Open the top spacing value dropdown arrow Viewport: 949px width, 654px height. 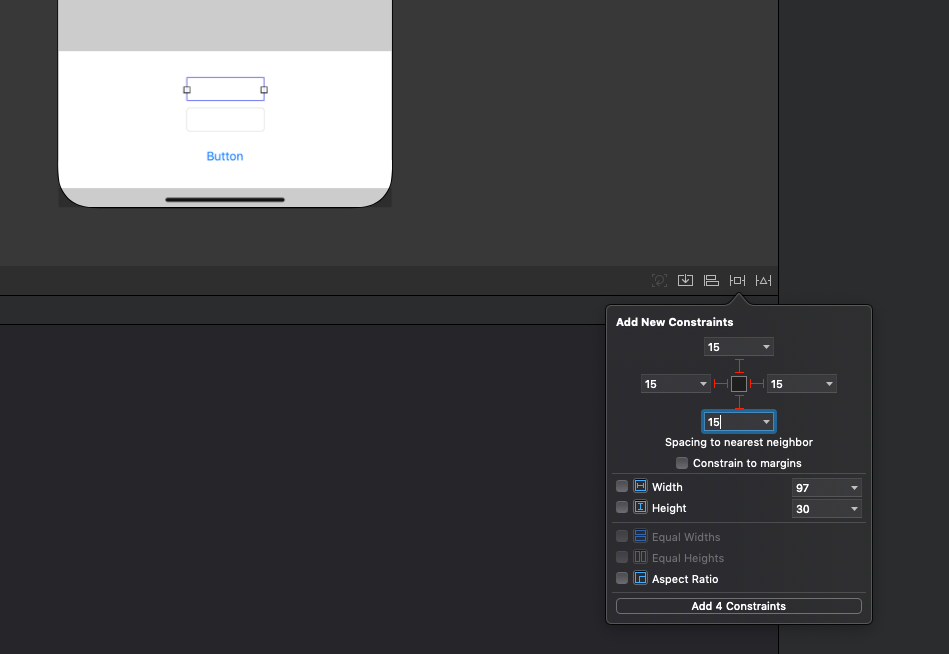[x=766, y=347]
